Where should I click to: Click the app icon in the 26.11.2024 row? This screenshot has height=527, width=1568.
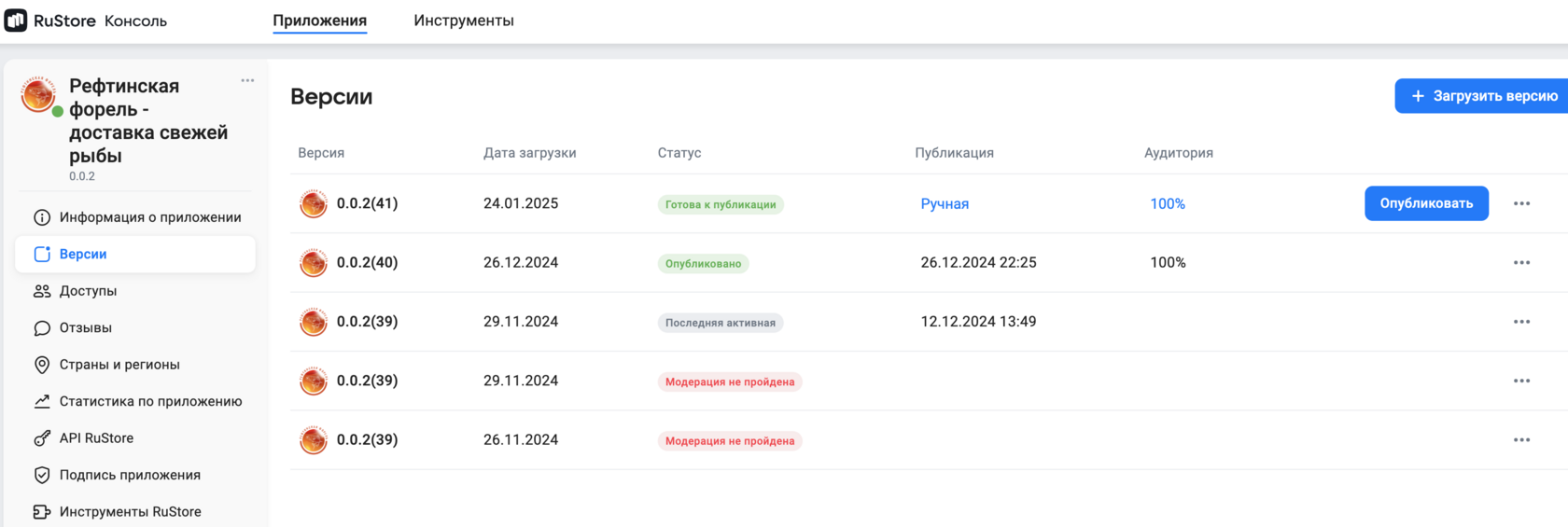click(x=314, y=439)
